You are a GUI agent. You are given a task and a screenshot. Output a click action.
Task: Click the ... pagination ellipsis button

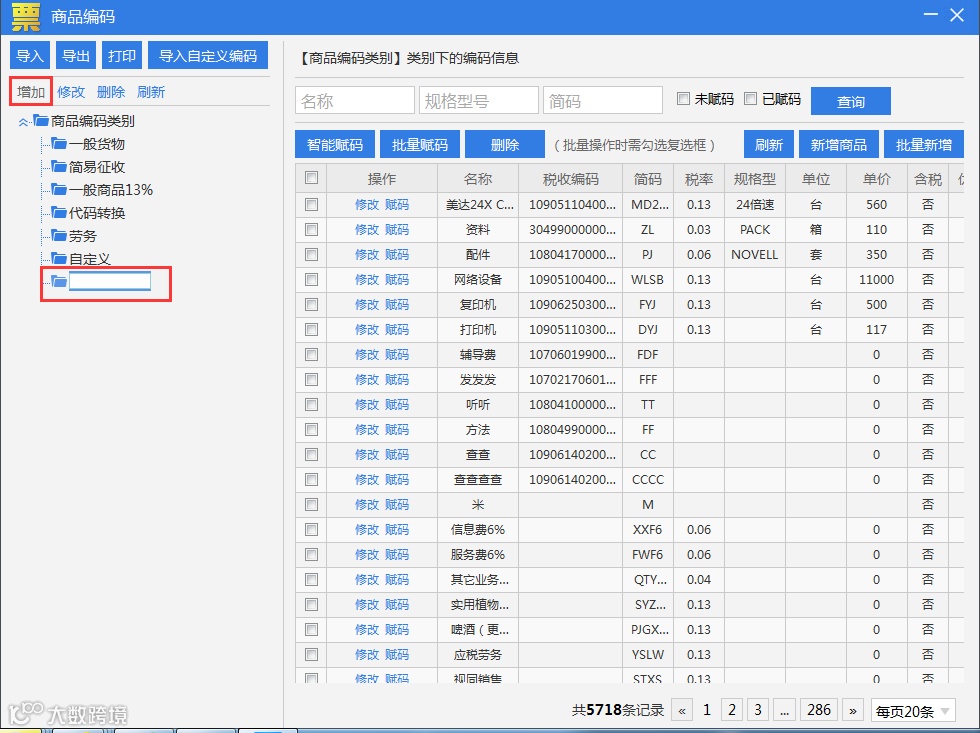tap(784, 711)
